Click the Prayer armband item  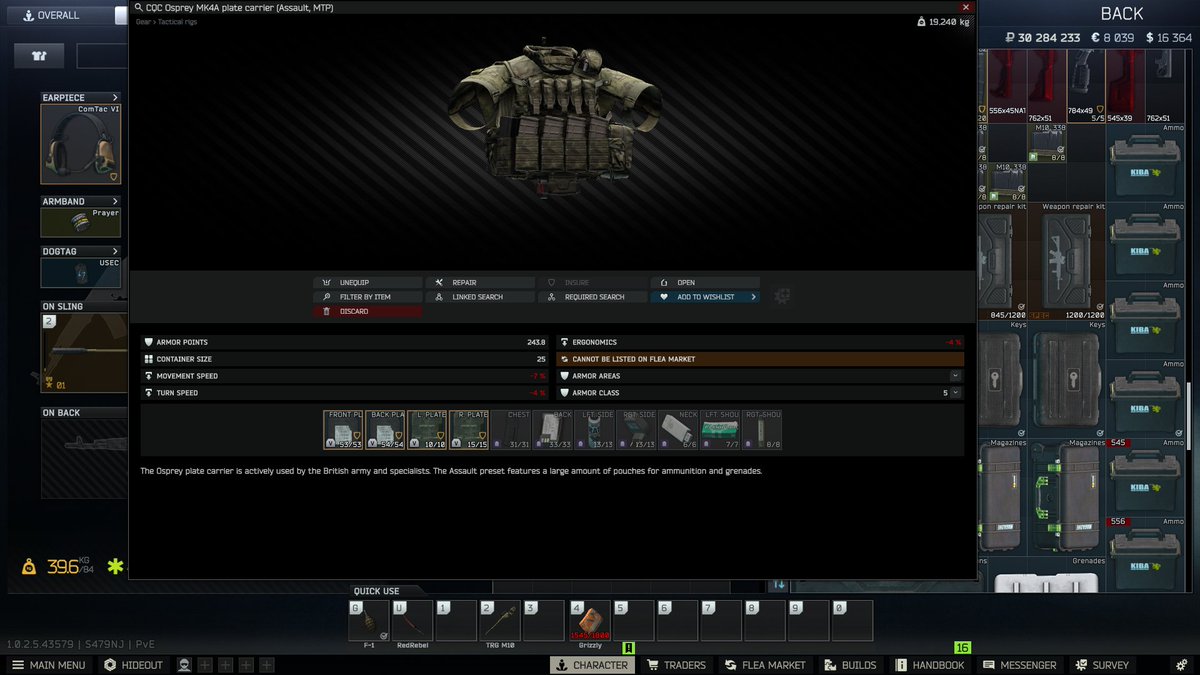pyautogui.click(x=81, y=220)
